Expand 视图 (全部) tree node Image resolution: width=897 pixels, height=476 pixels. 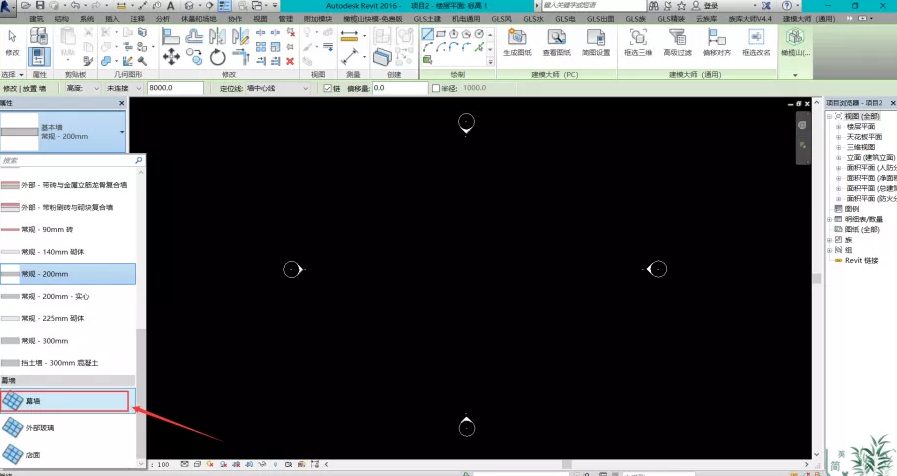coord(829,116)
